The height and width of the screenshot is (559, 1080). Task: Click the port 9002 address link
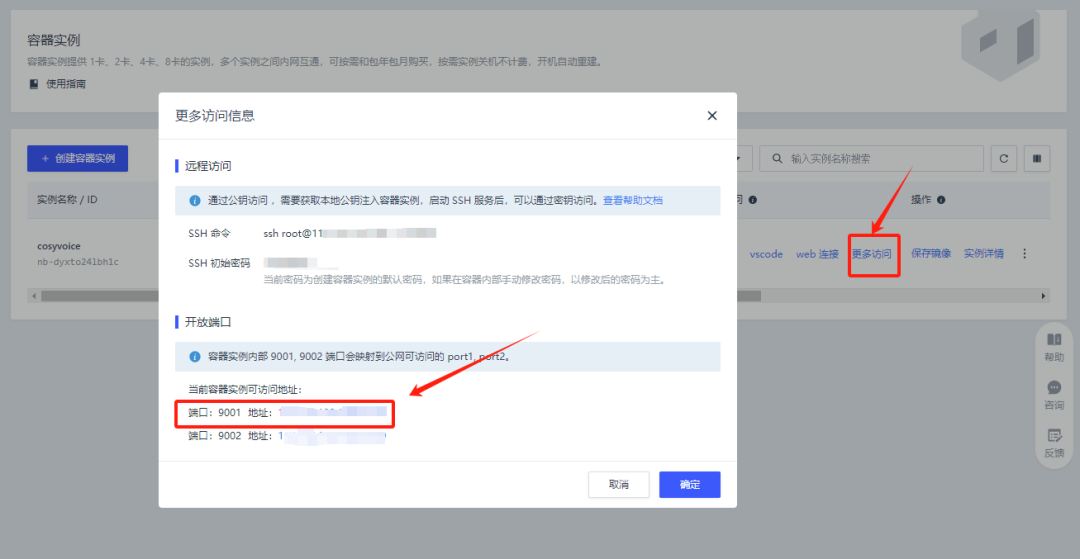[x=333, y=436]
